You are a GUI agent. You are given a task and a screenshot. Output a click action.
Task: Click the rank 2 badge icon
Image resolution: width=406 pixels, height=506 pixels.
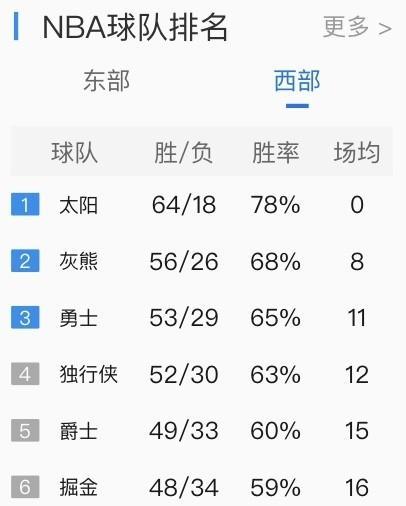pyautogui.click(x=25, y=261)
